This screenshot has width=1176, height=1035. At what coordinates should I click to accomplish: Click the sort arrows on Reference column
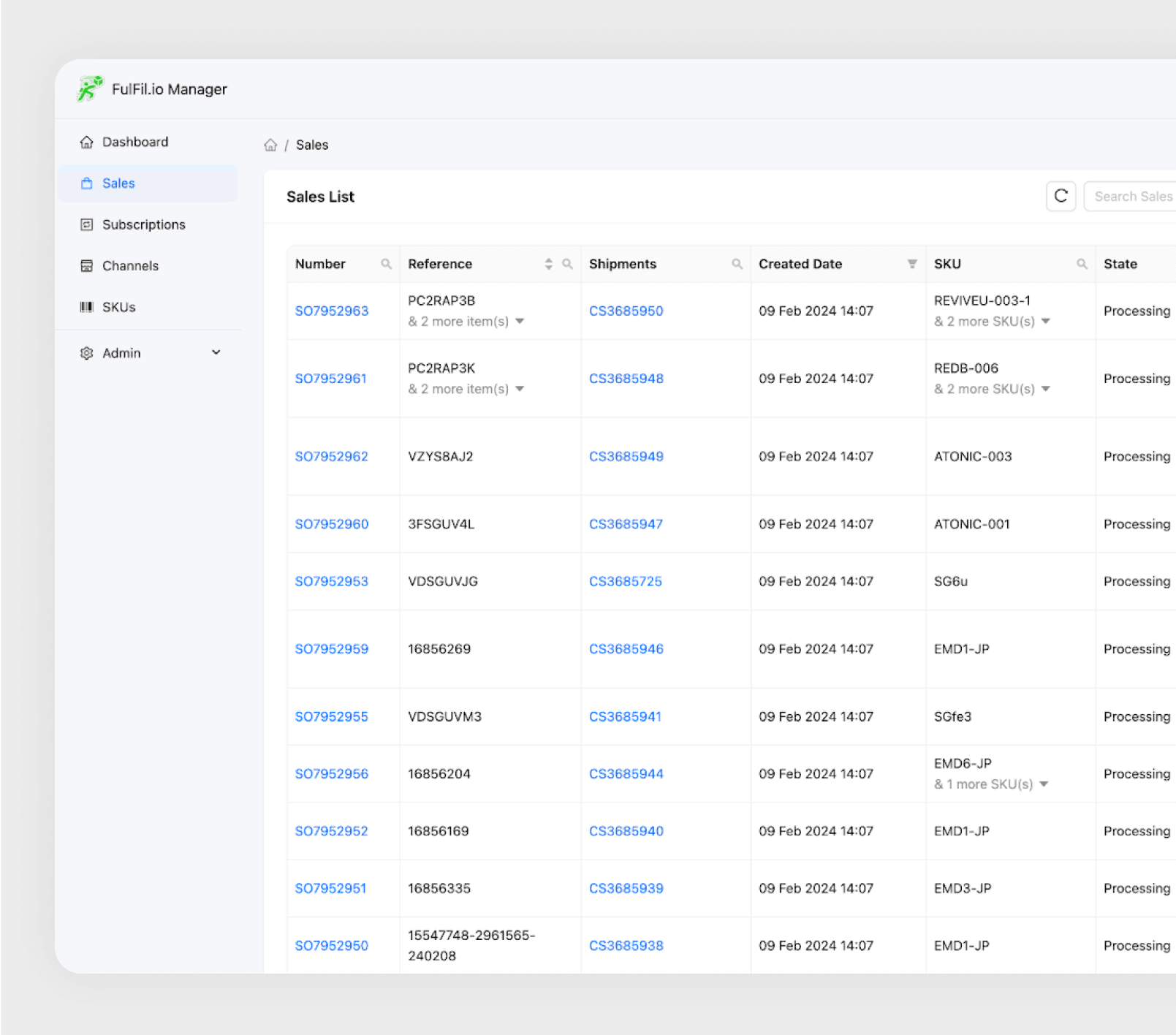pos(547,263)
